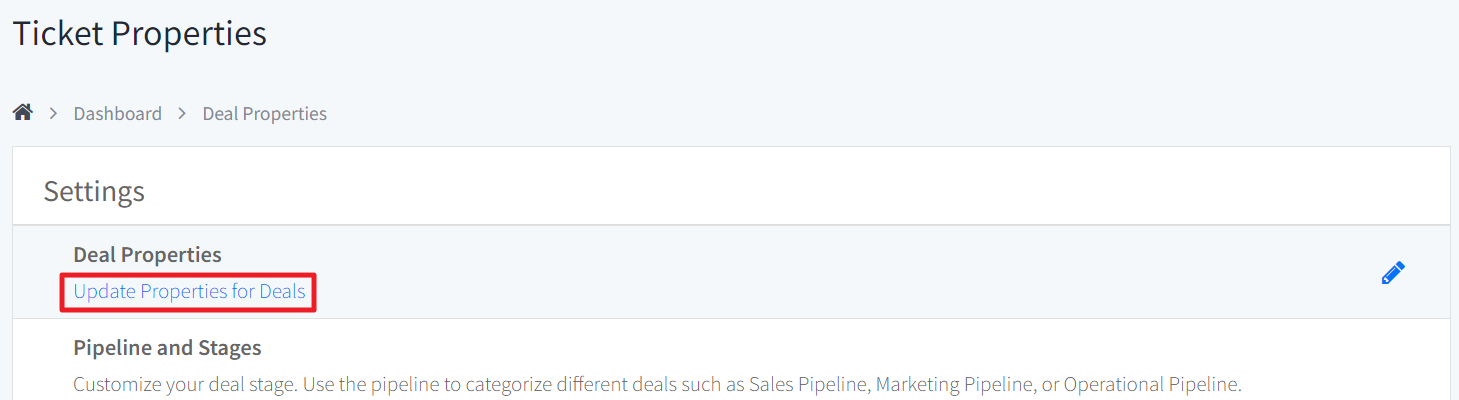
Task: Select the bold Deal Properties row heading
Action: point(147,255)
